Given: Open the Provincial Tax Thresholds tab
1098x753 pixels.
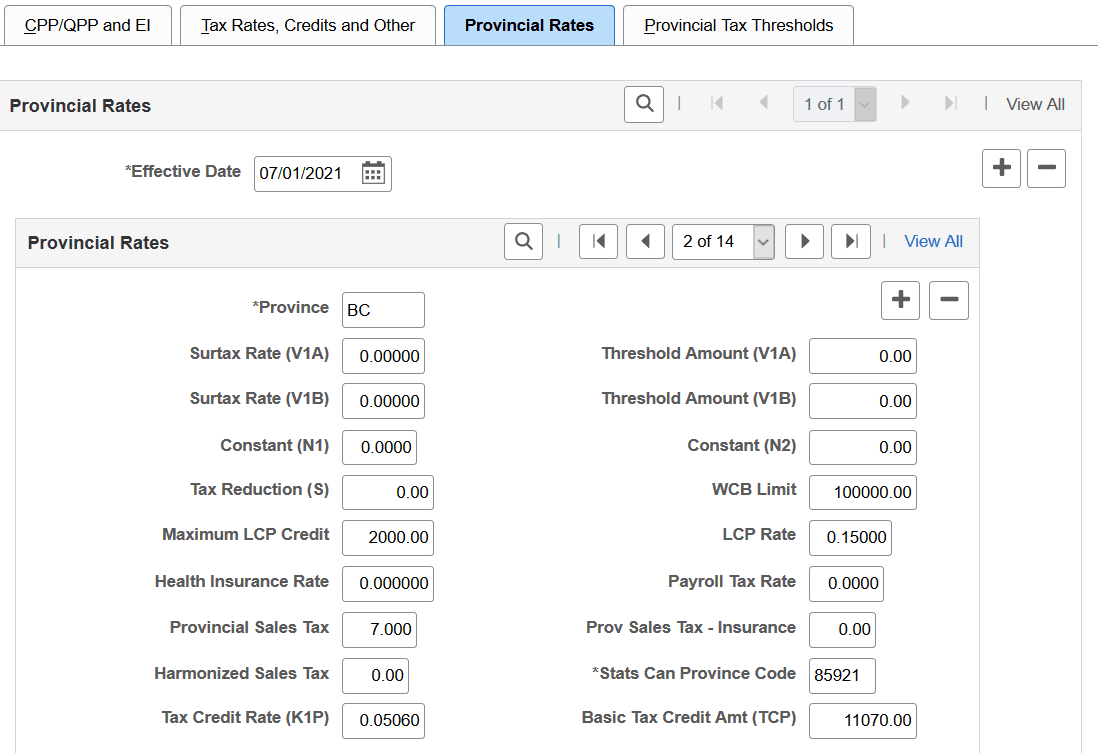Looking at the screenshot, I should (x=738, y=25).
